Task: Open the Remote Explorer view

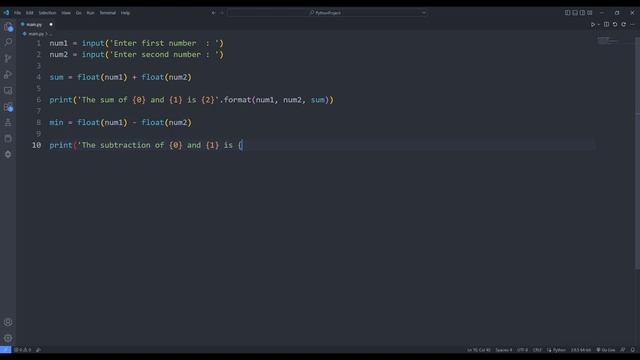Action: point(8,90)
